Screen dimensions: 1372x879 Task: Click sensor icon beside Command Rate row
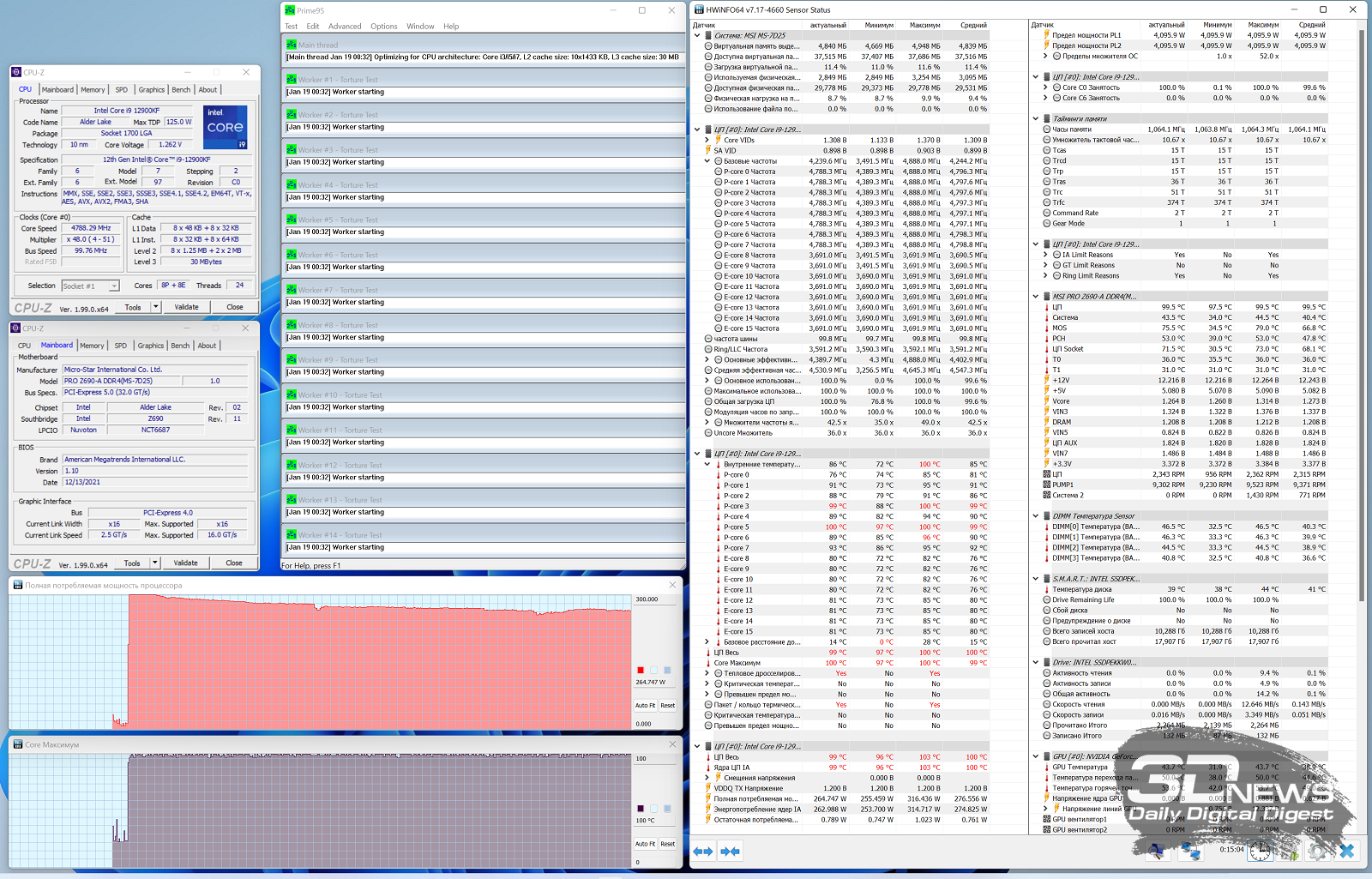coord(1047,213)
